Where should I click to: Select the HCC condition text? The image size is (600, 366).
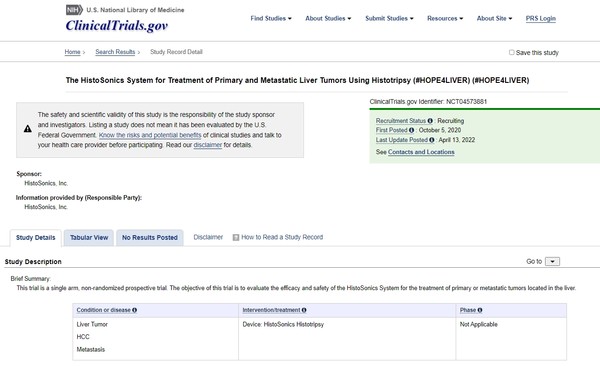83,337
